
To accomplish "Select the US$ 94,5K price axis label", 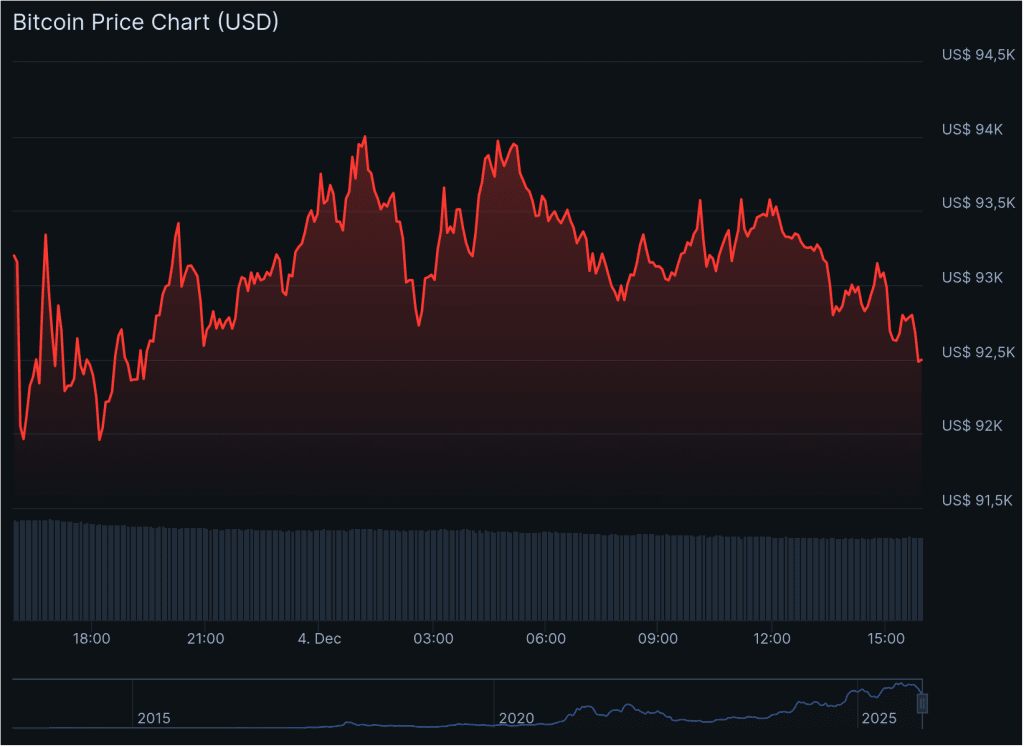I will click(978, 54).
